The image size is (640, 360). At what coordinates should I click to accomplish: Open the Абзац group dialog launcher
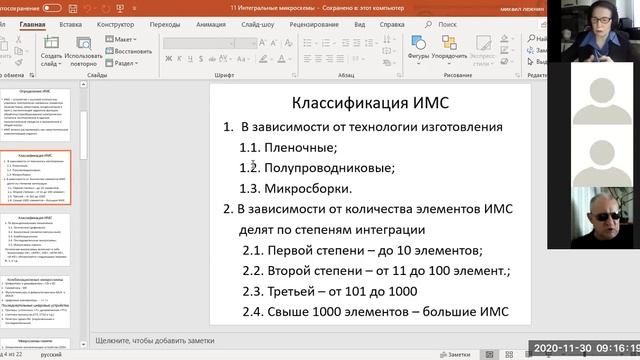click(399, 75)
